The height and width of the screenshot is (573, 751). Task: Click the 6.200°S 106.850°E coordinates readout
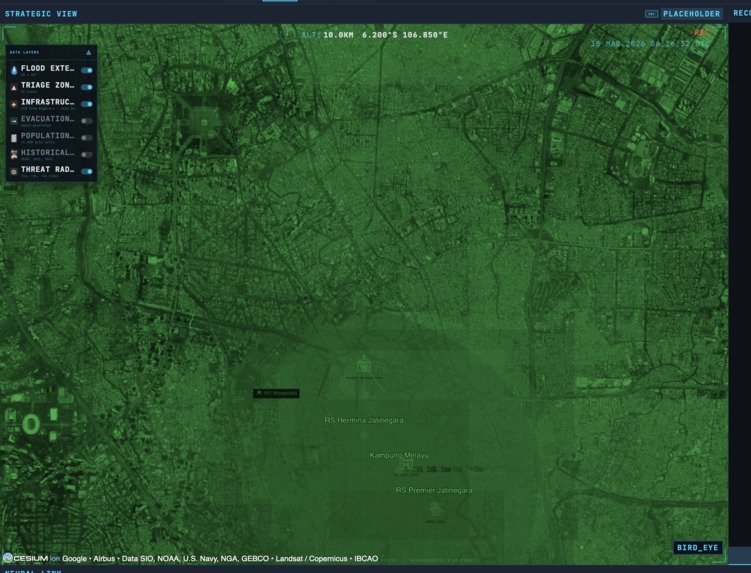point(405,35)
